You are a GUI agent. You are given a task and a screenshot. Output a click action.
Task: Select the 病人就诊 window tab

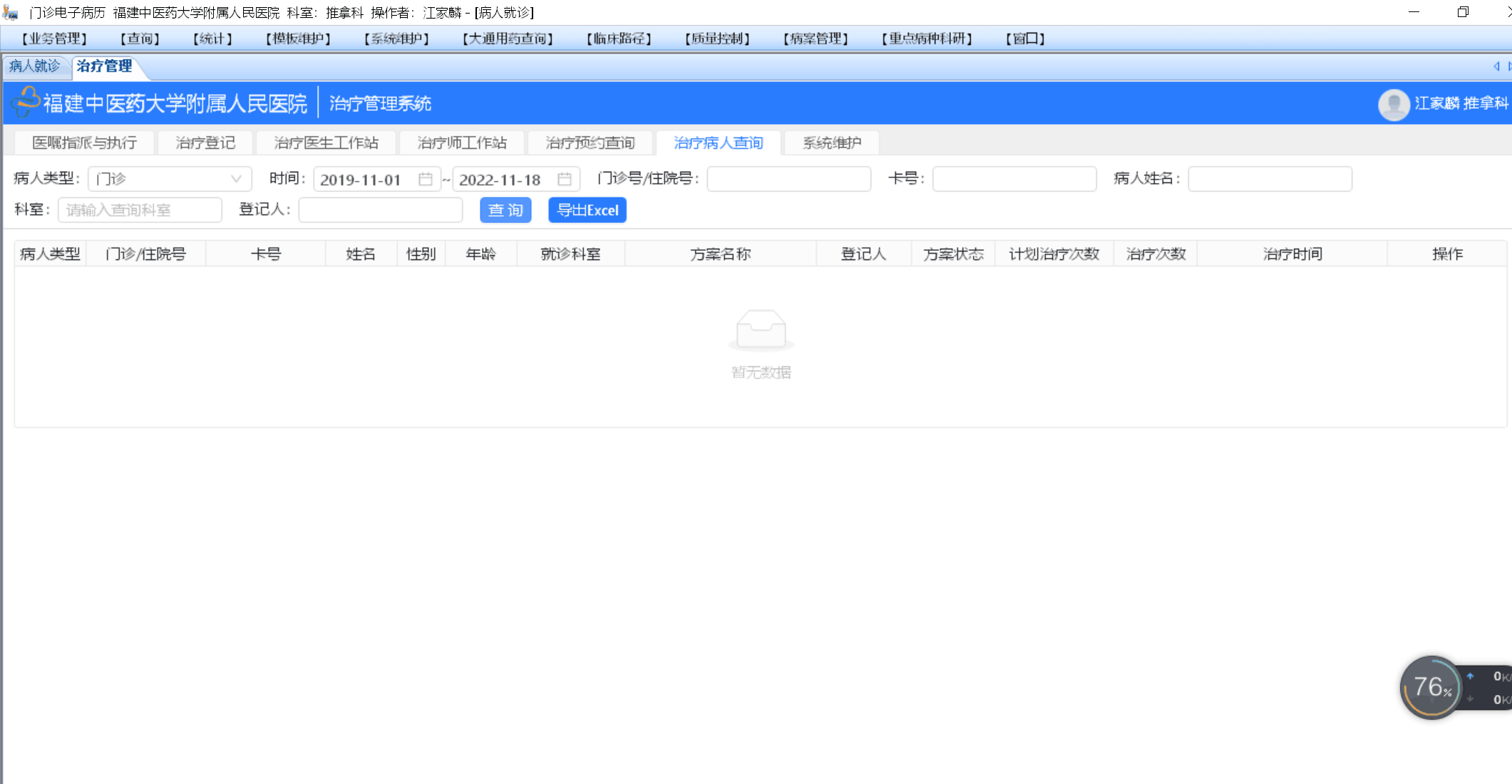tap(34, 66)
